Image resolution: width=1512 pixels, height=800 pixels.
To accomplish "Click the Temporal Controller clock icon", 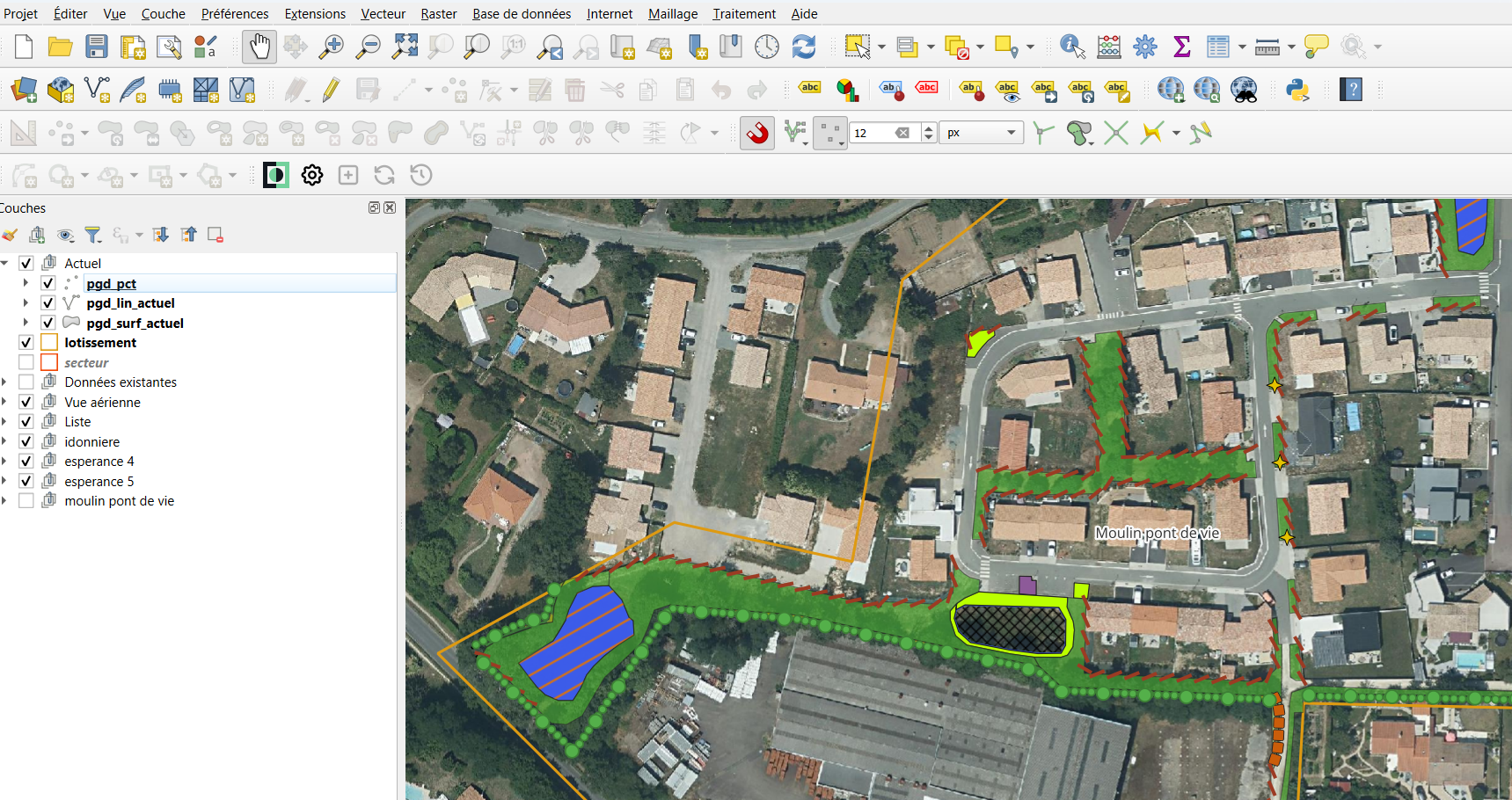I will [x=767, y=47].
